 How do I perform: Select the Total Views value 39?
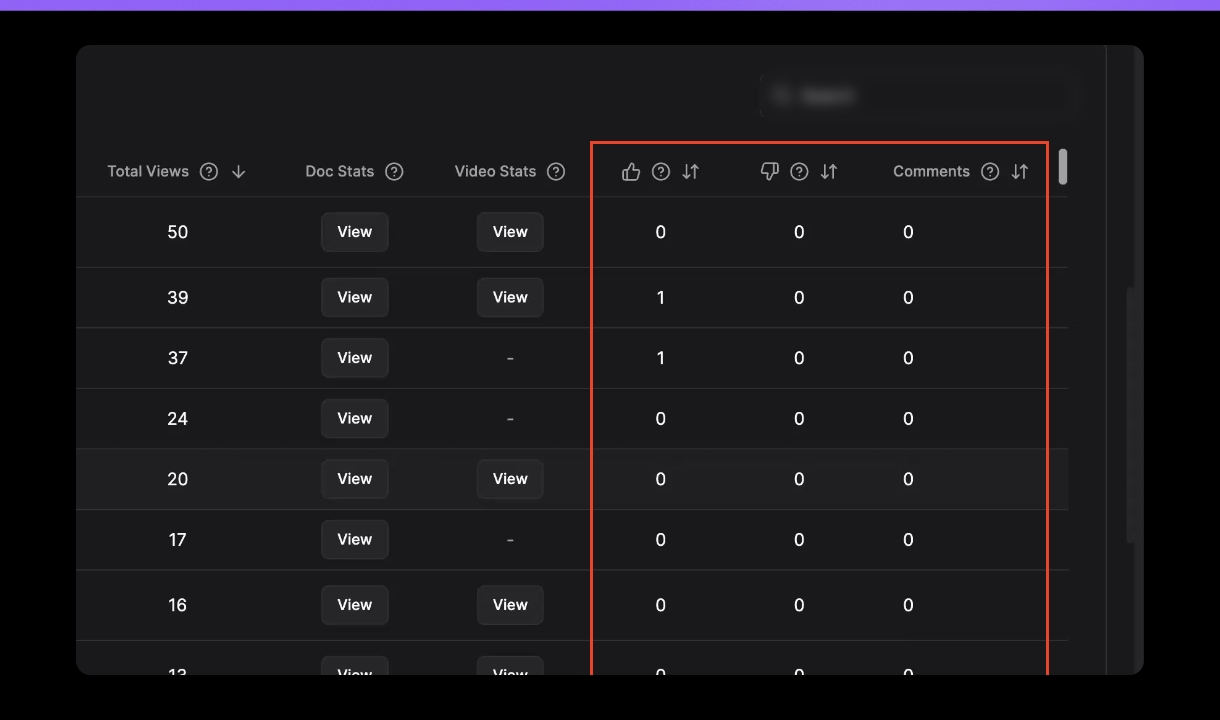click(x=178, y=298)
